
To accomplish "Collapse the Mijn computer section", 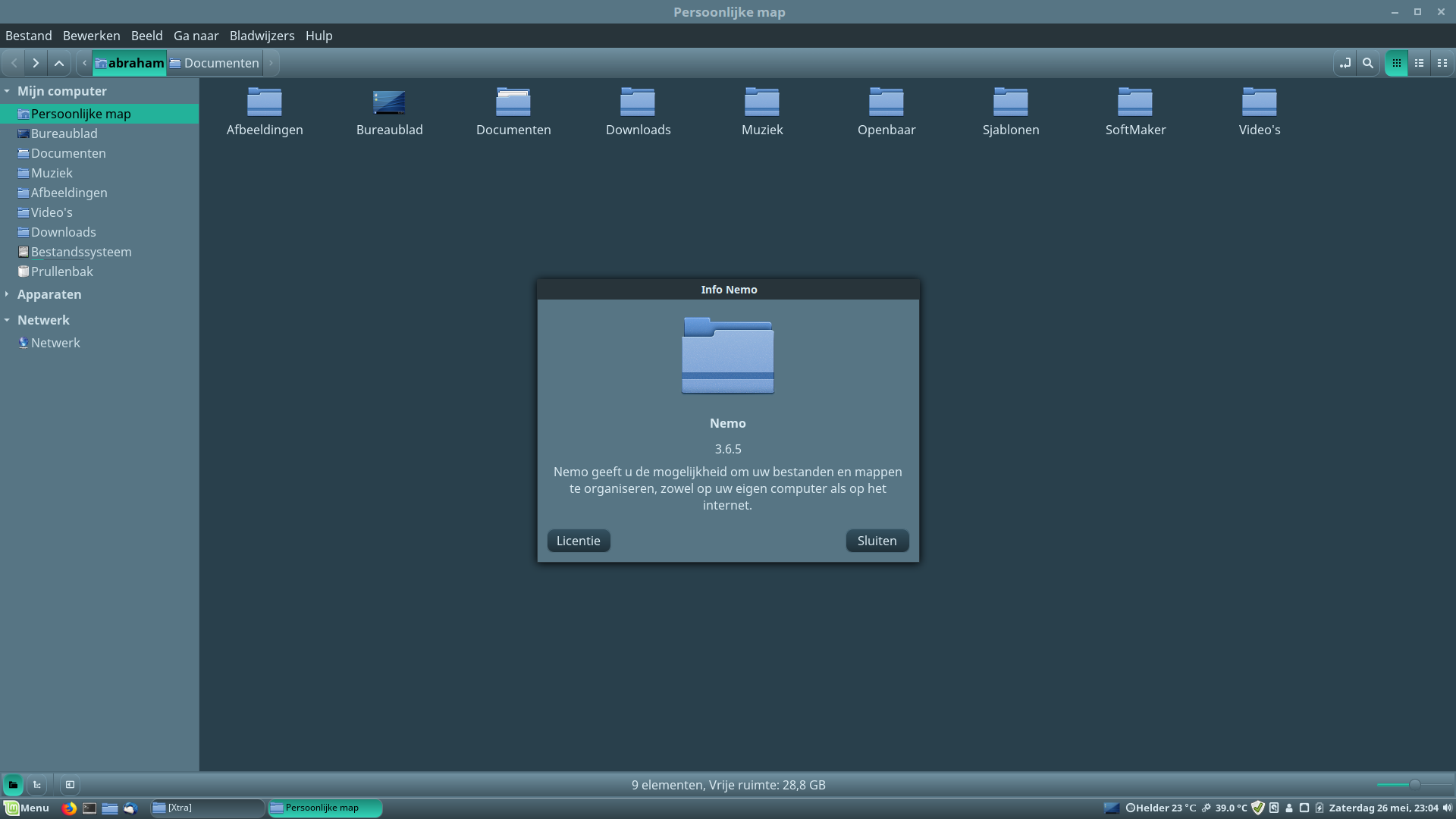I will [7, 91].
